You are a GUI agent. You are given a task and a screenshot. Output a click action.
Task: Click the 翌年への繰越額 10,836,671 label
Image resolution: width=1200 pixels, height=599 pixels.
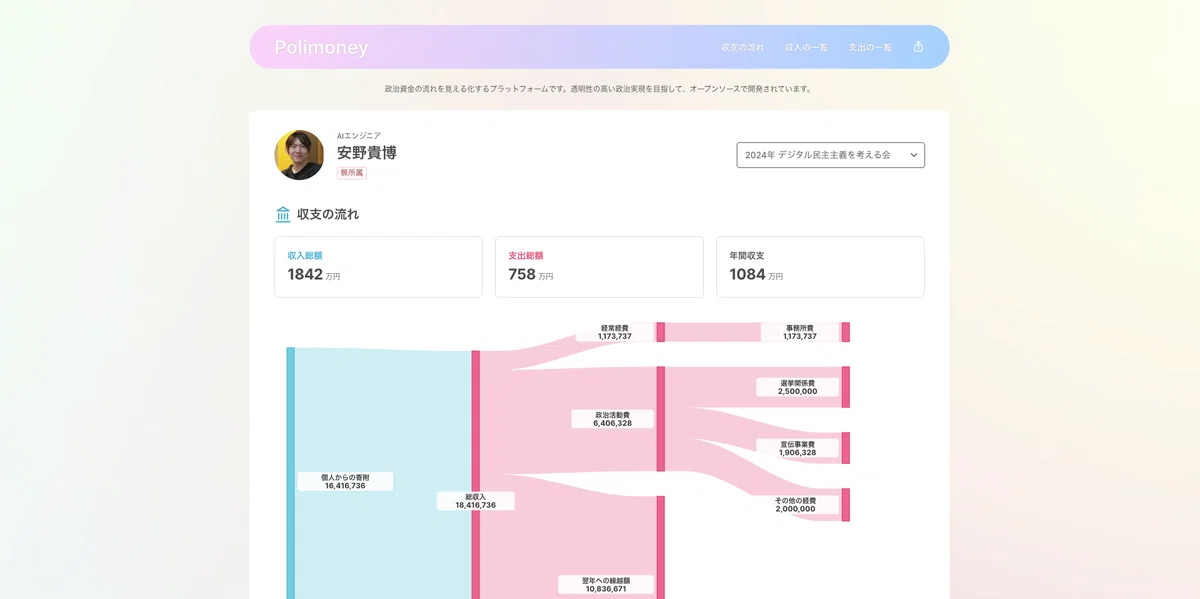[606, 585]
